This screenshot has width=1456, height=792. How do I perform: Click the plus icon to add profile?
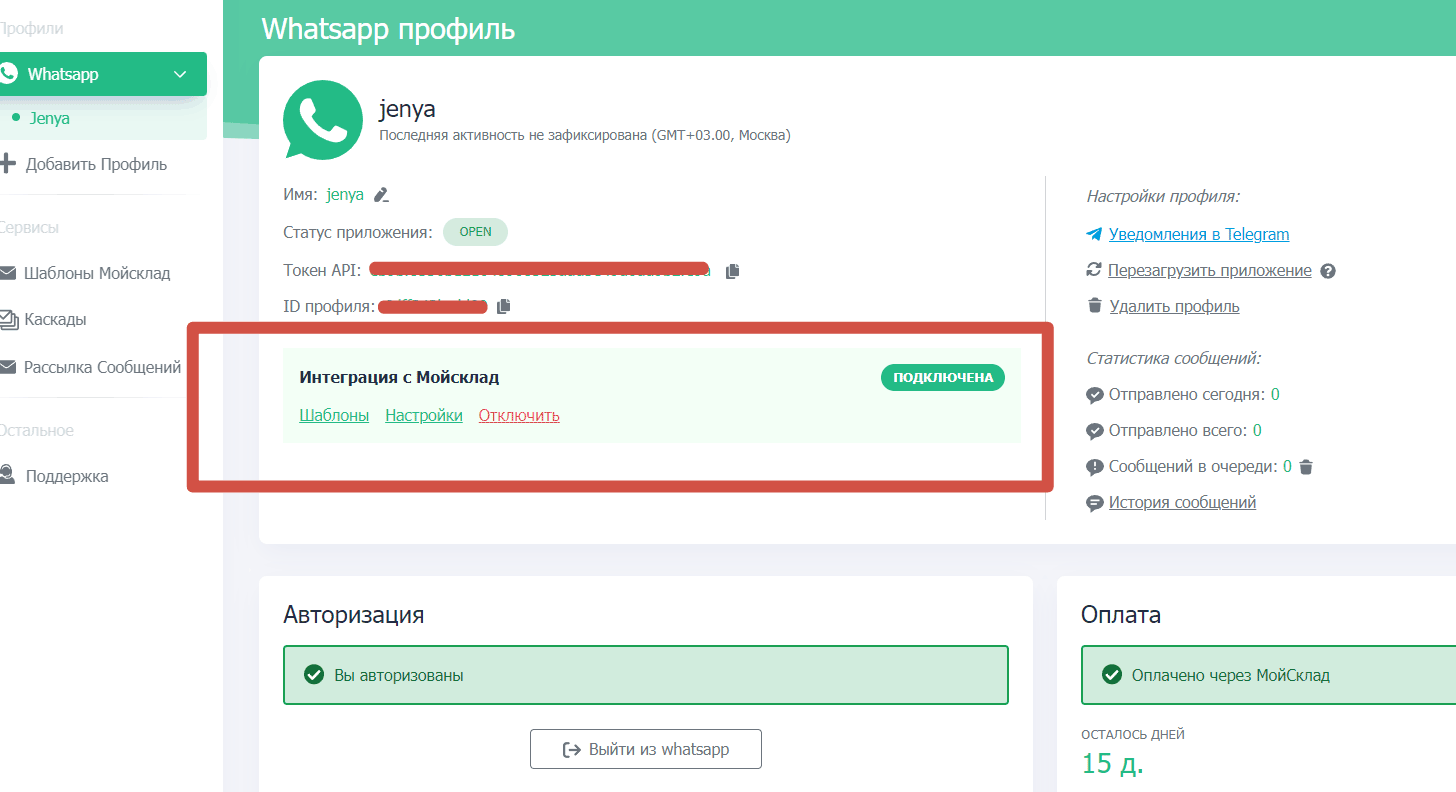coord(8,164)
